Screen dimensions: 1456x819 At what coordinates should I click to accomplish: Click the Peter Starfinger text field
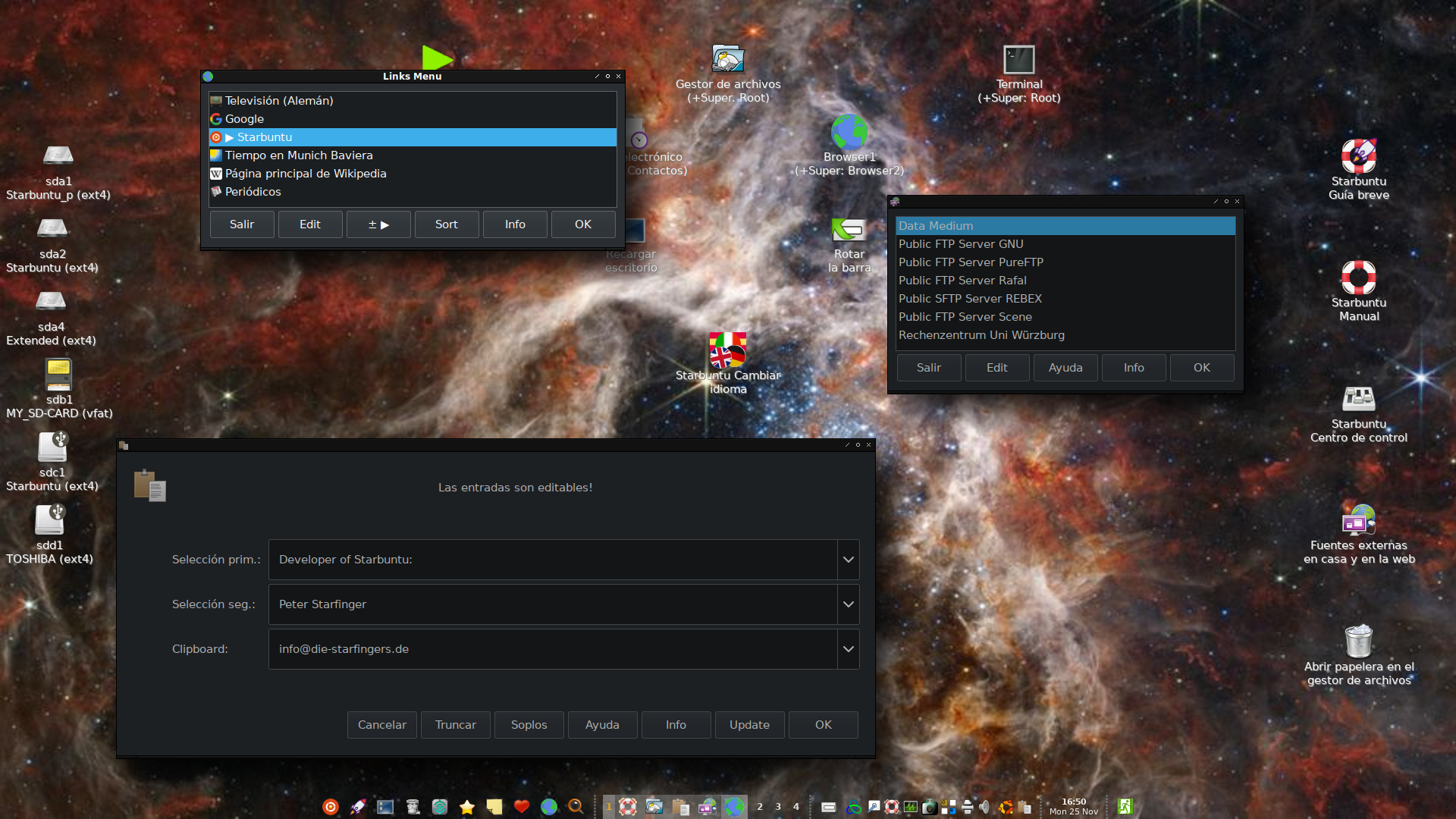(x=553, y=604)
